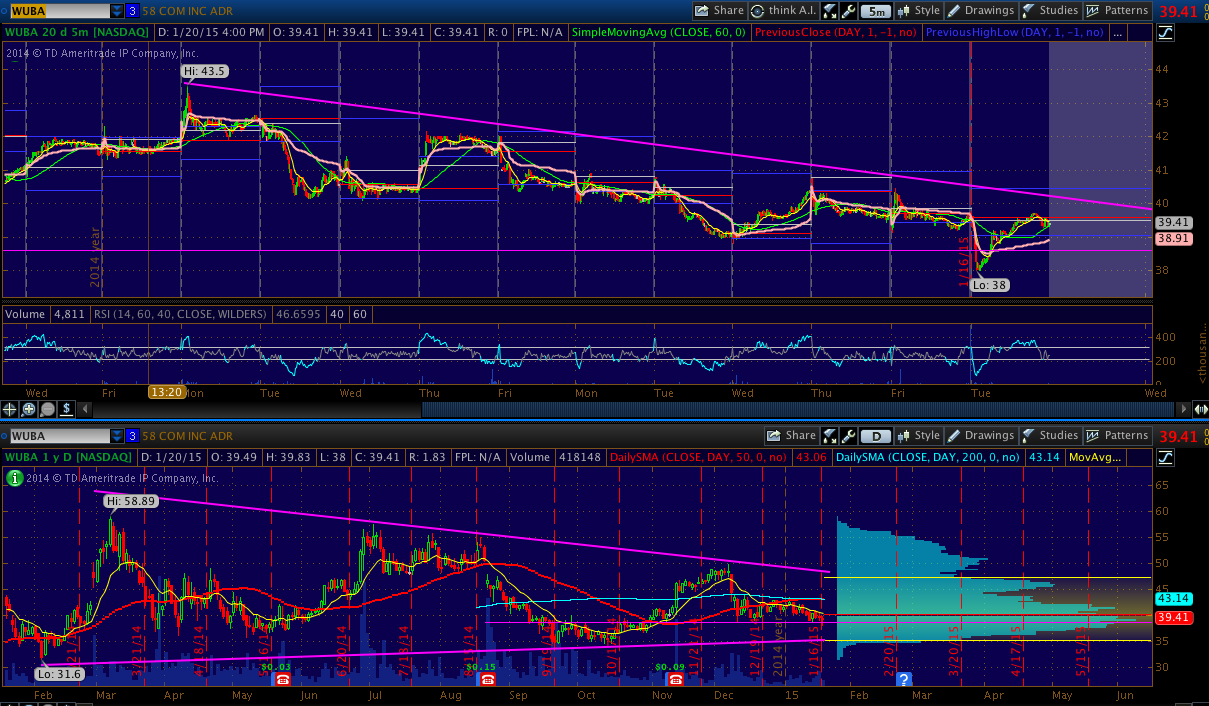Click the blue question mark event icon
The width and height of the screenshot is (1209, 706).
(x=904, y=680)
